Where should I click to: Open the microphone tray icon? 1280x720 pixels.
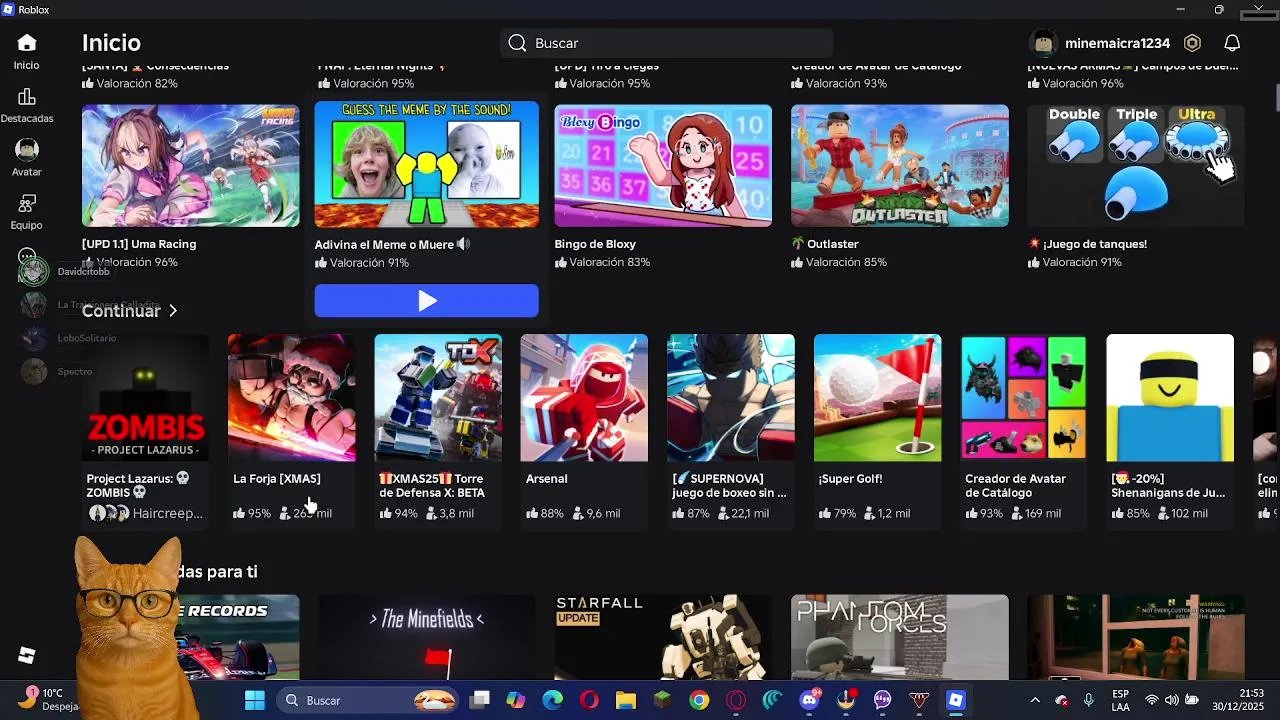coord(1088,700)
